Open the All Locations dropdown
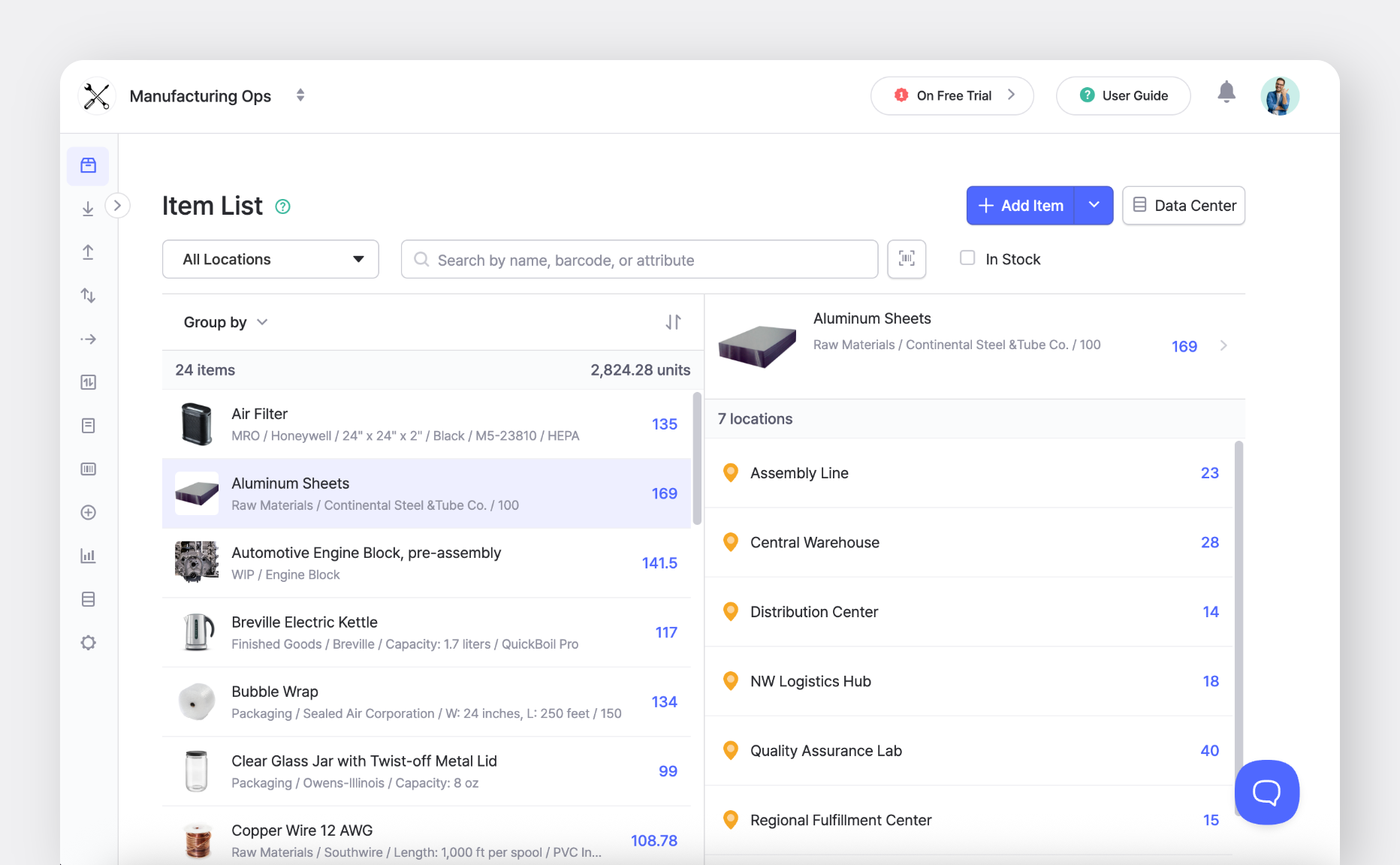 point(270,259)
